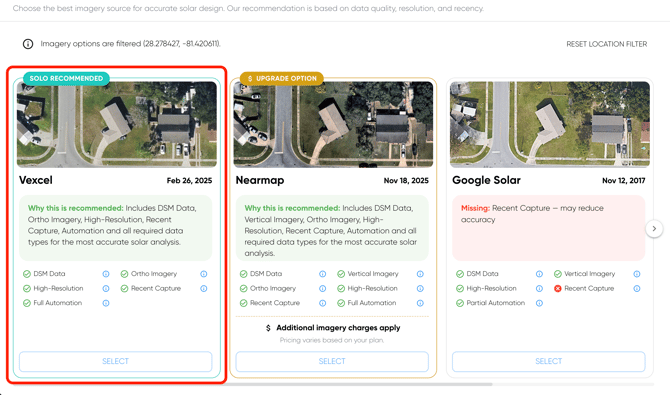Click the Google Solar card title

pos(486,180)
